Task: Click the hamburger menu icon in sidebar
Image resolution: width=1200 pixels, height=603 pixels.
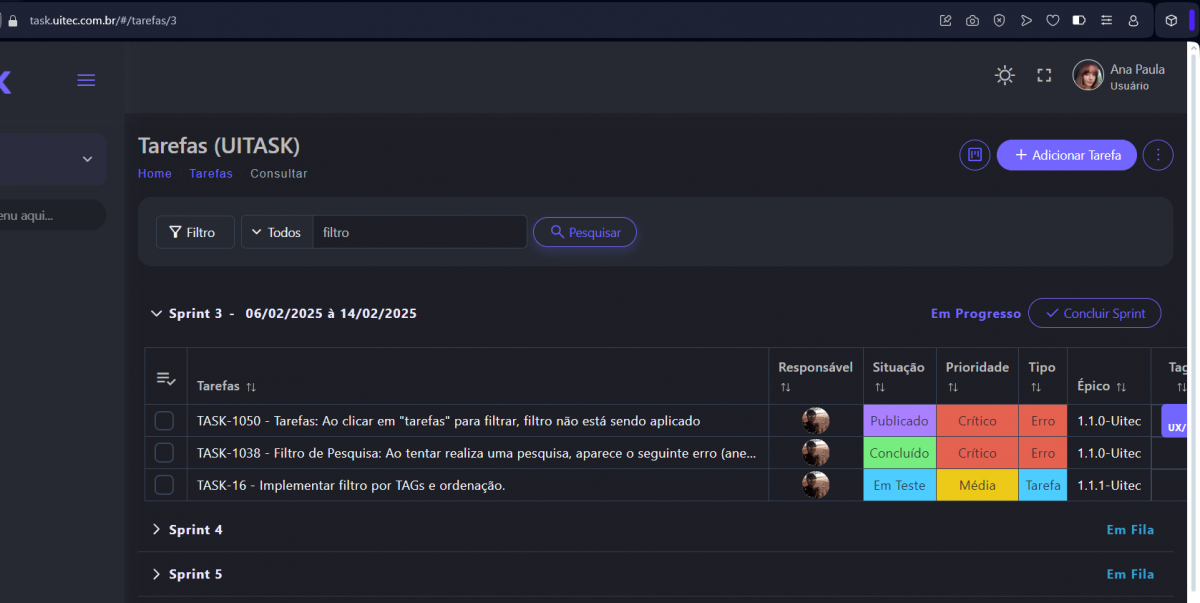Action: tap(86, 81)
